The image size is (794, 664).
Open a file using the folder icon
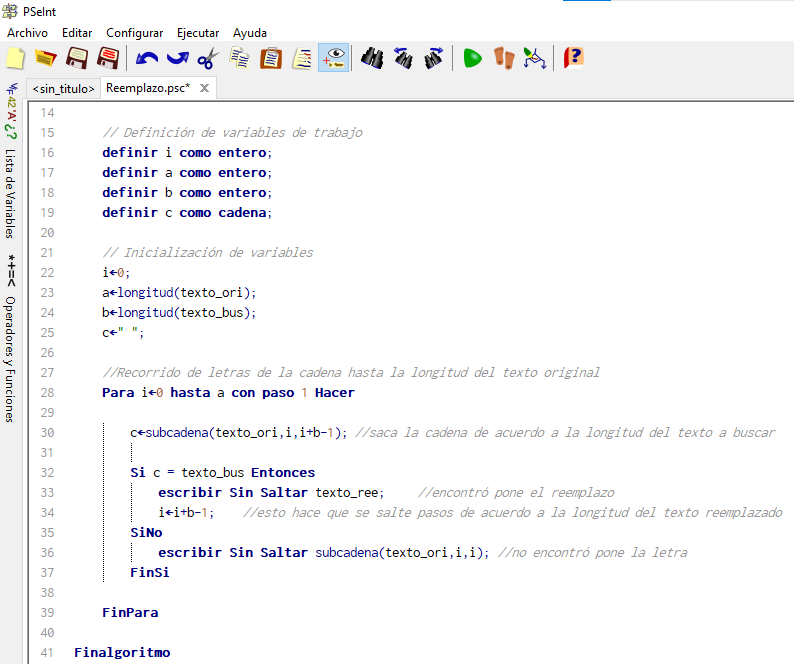tap(46, 58)
